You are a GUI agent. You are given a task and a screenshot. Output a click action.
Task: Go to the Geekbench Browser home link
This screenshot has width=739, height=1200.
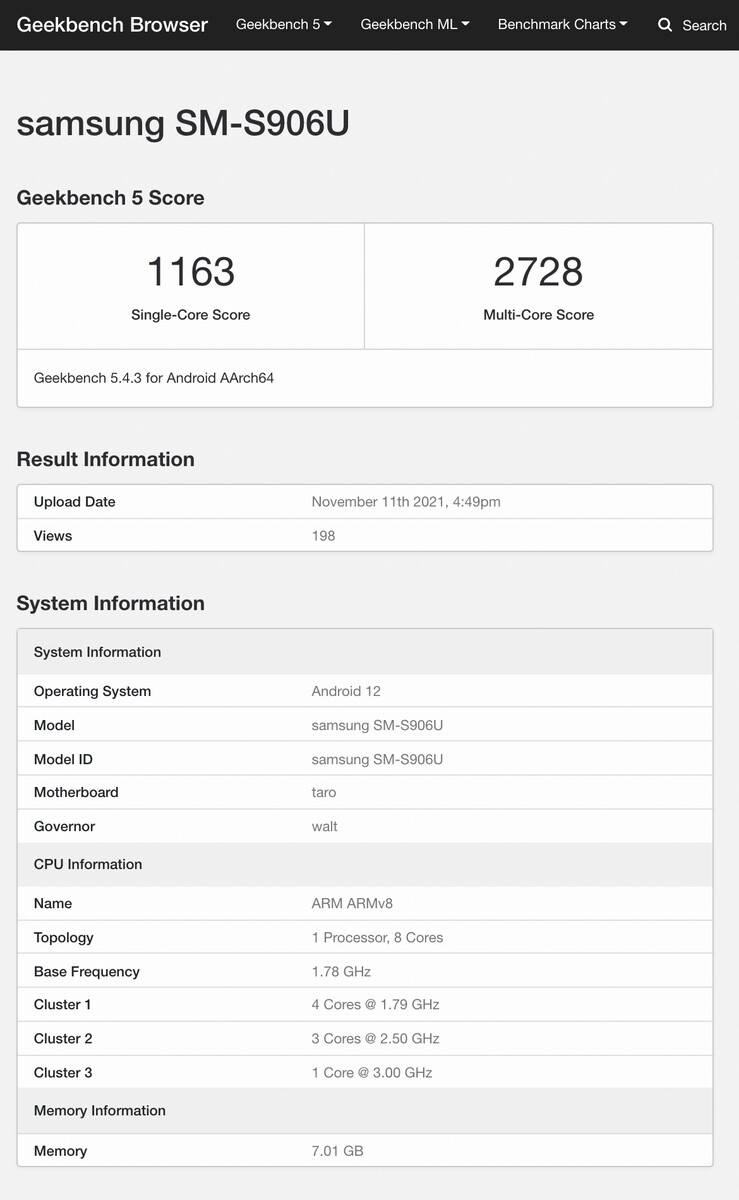[112, 25]
